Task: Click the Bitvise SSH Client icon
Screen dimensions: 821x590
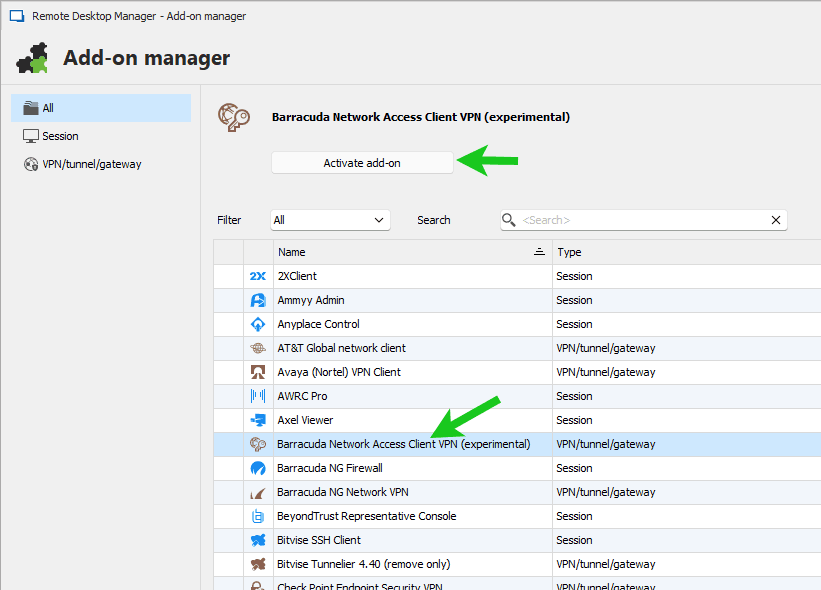Action: coord(257,540)
